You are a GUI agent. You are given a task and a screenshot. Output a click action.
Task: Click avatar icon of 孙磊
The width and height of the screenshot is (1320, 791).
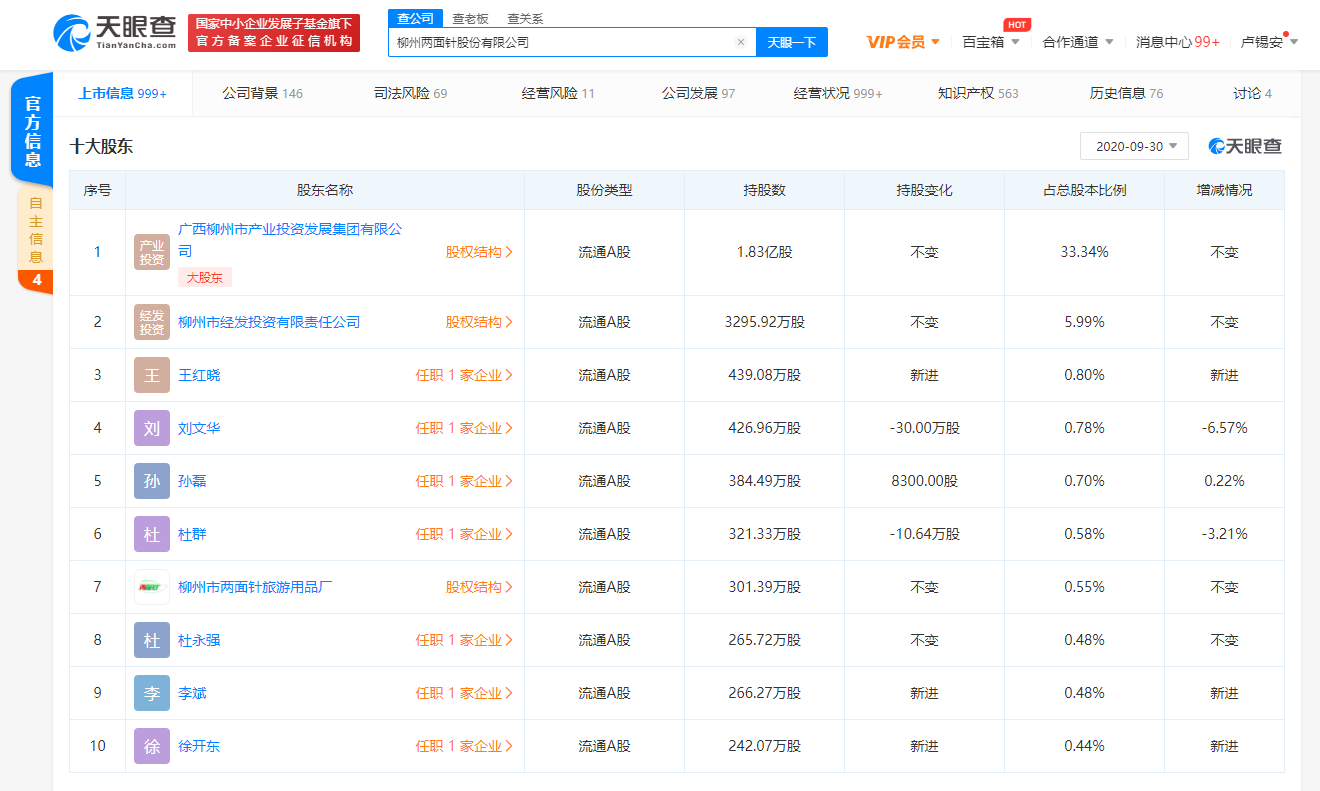152,481
